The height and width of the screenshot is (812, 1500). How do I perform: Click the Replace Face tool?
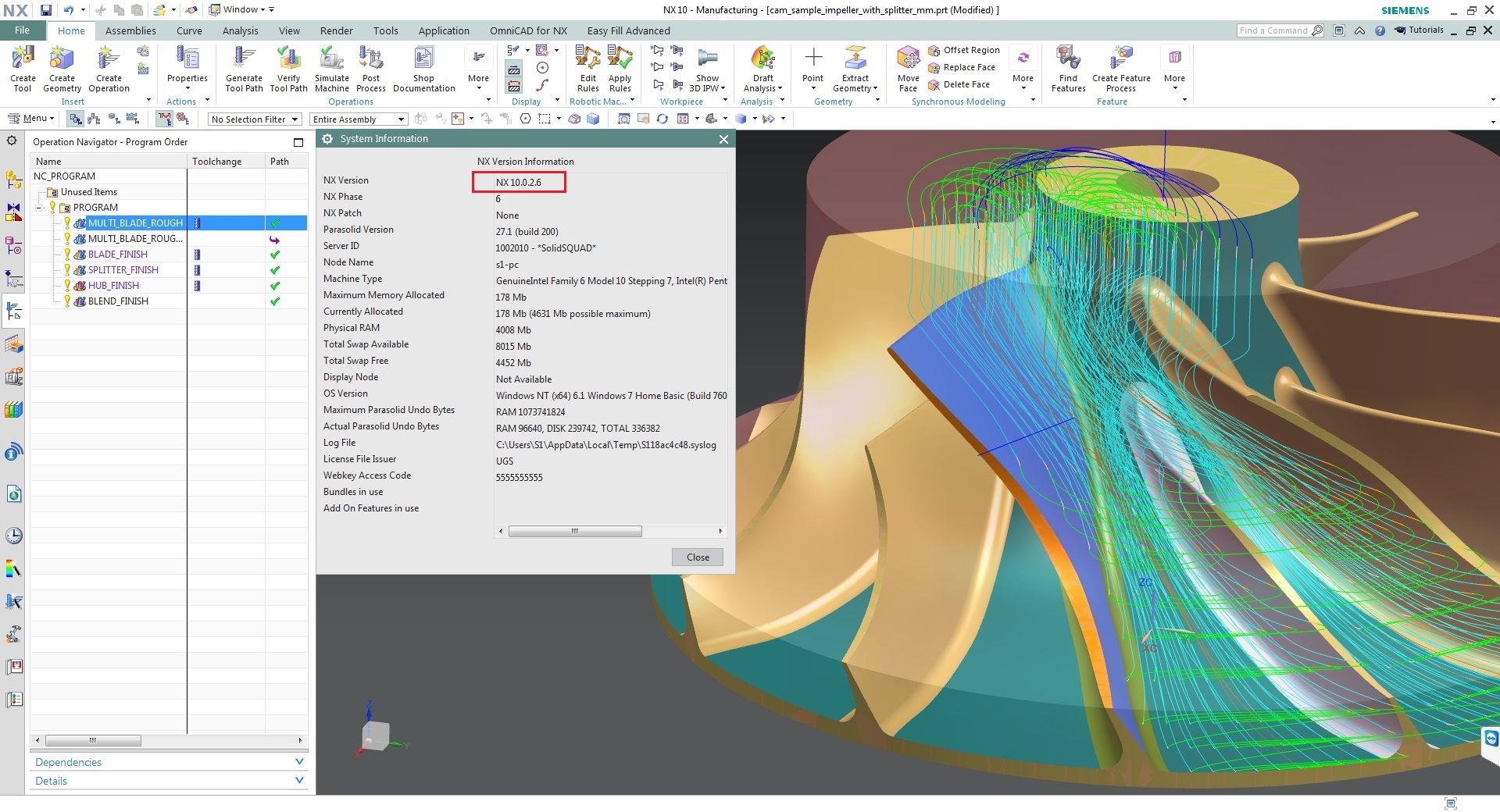[962, 67]
